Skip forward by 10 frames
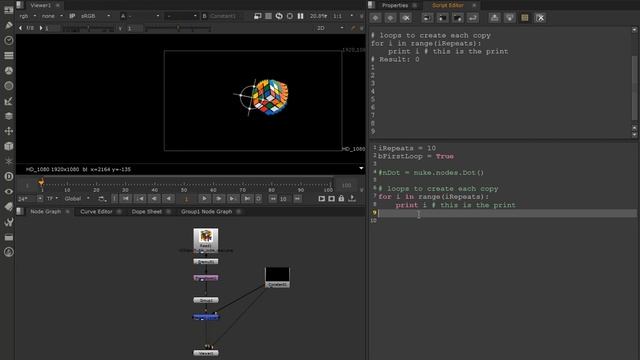 [x=298, y=198]
